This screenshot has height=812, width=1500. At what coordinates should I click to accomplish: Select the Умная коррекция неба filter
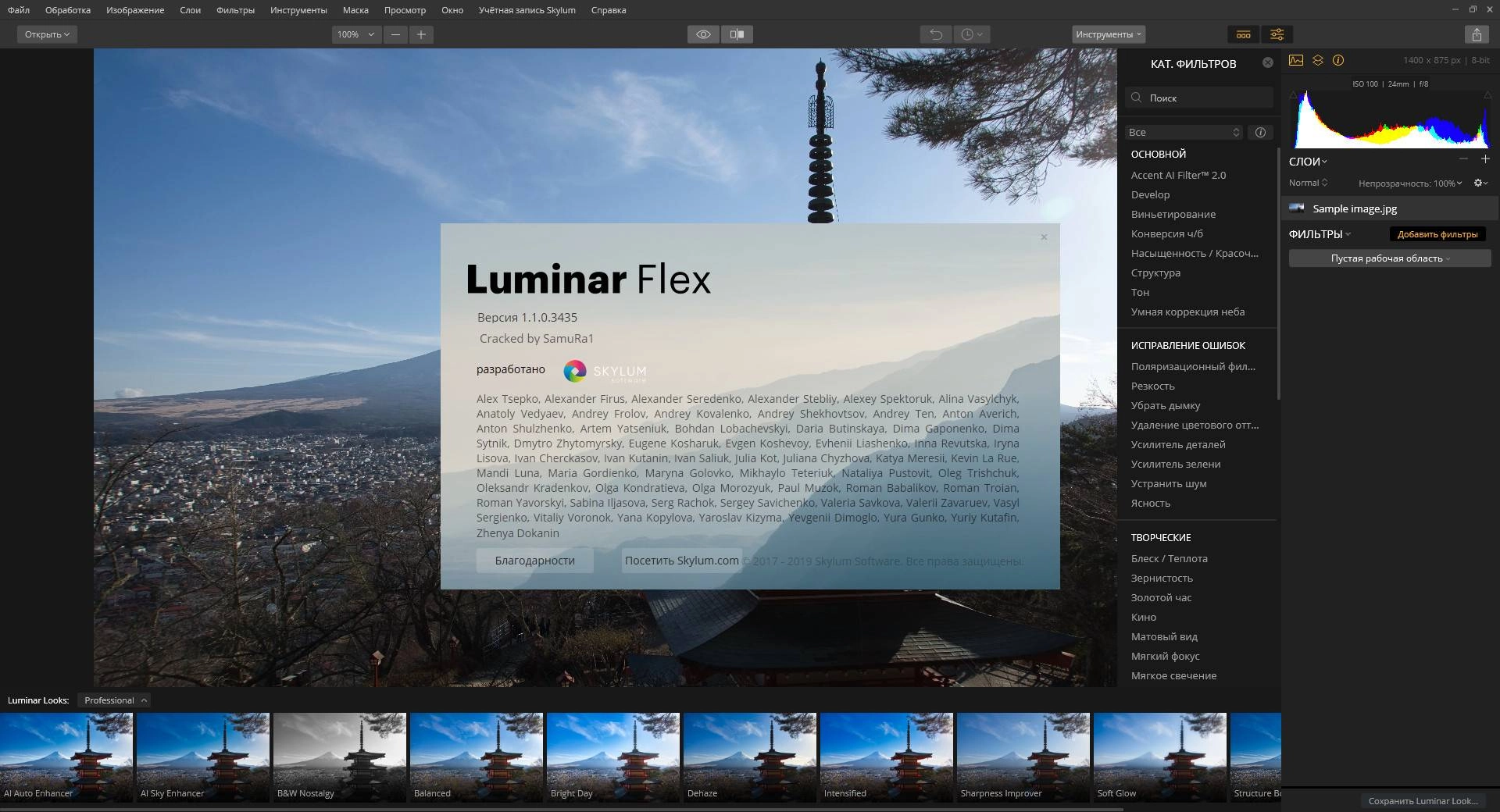tap(1187, 312)
